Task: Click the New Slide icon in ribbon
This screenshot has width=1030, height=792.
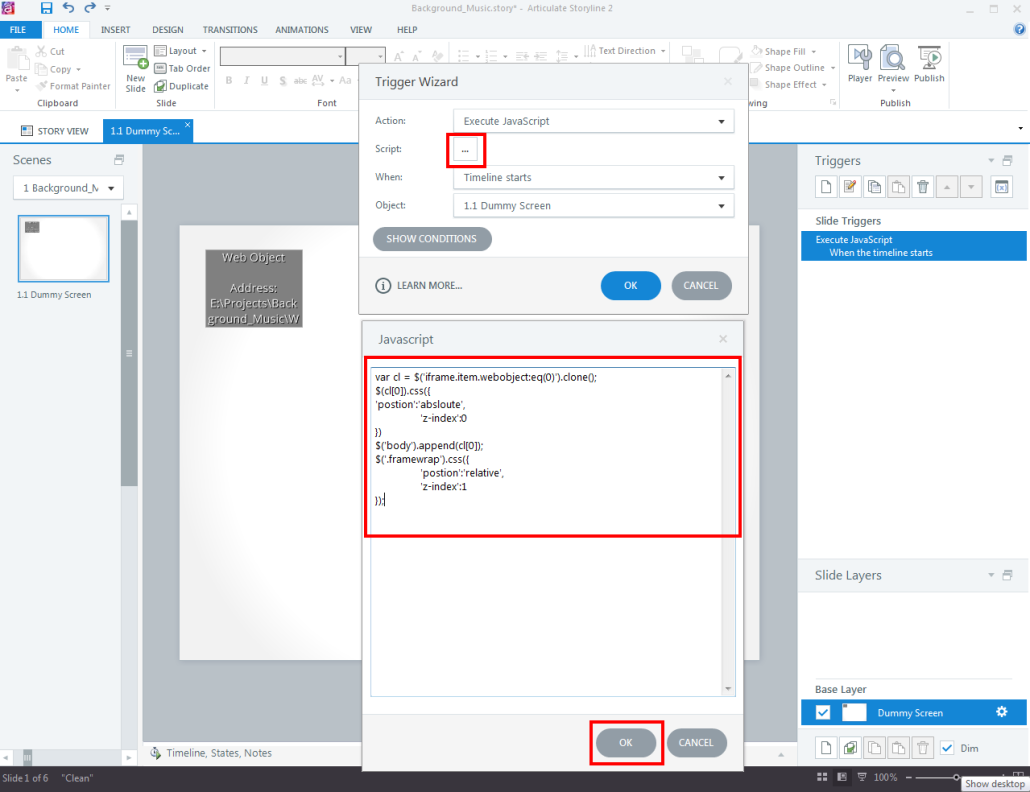Action: tap(136, 68)
